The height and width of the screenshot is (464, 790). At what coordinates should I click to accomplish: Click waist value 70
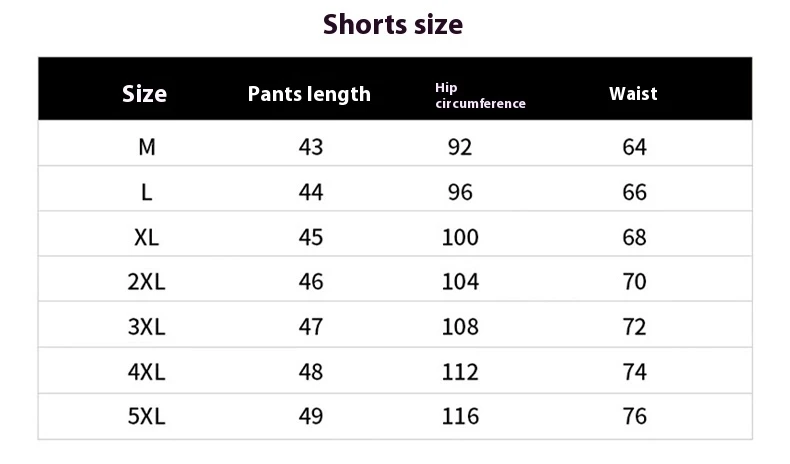(x=635, y=282)
